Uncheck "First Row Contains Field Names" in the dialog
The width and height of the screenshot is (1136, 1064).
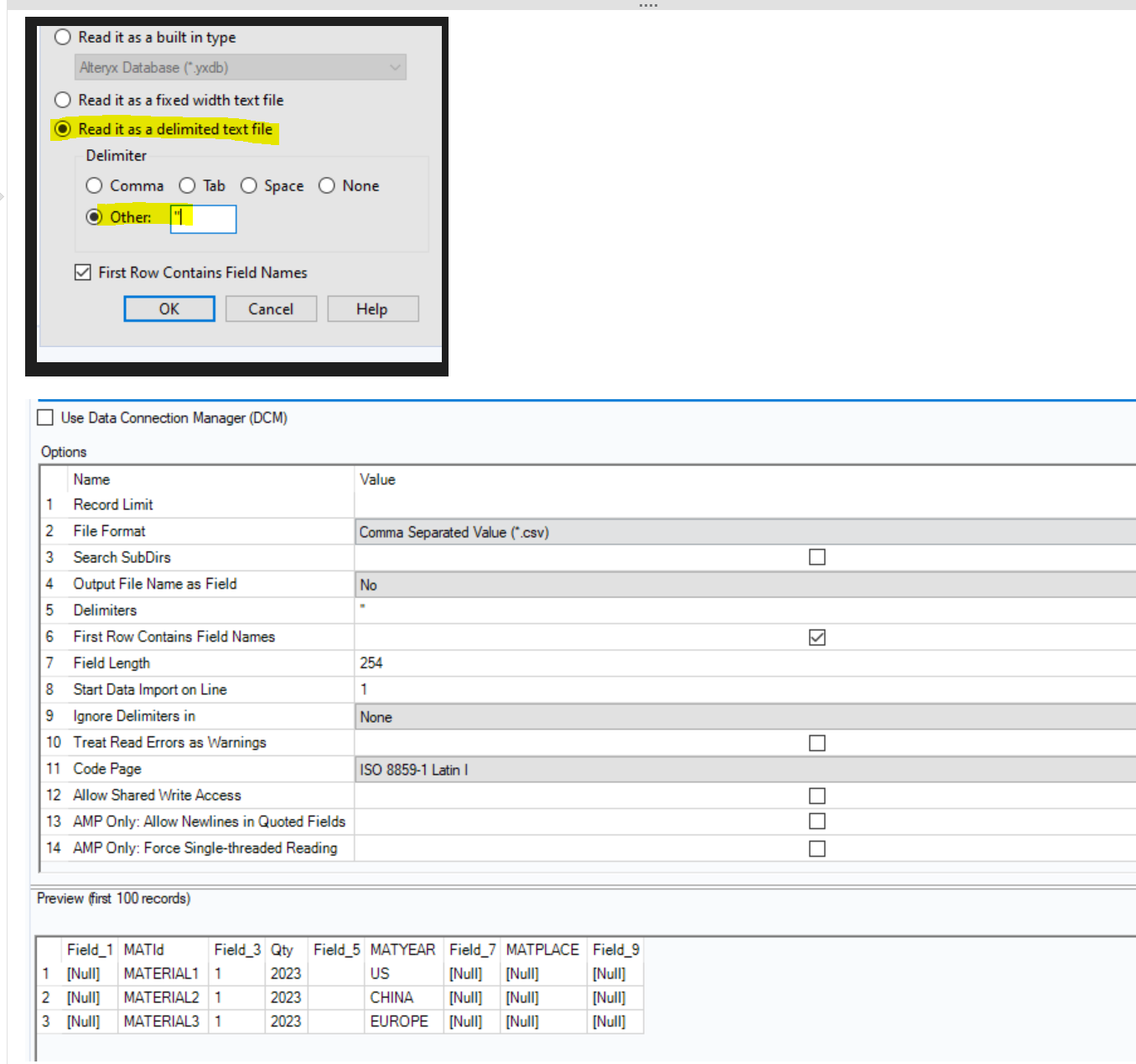[82, 272]
